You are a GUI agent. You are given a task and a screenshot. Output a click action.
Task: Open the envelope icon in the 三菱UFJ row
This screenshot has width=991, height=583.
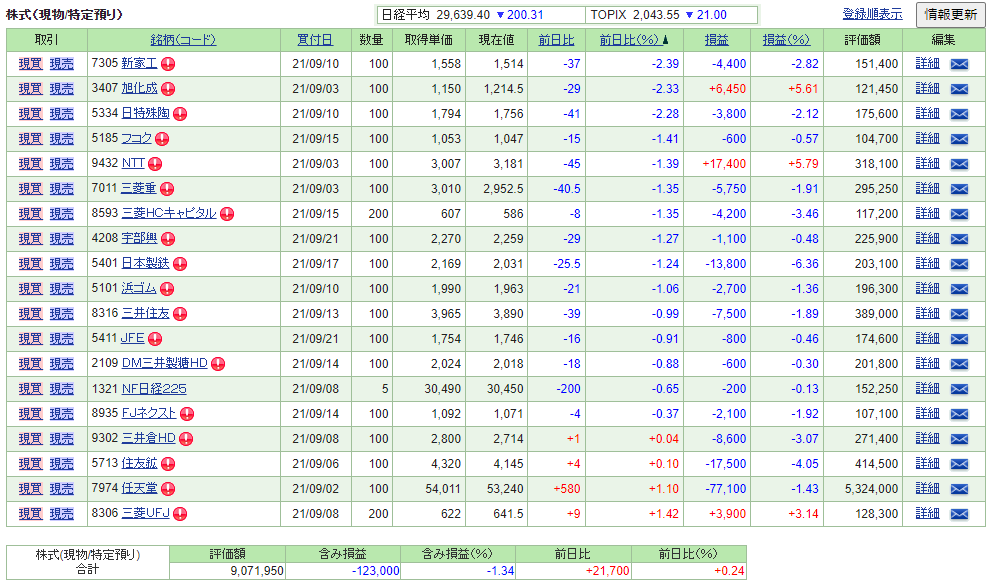(959, 514)
